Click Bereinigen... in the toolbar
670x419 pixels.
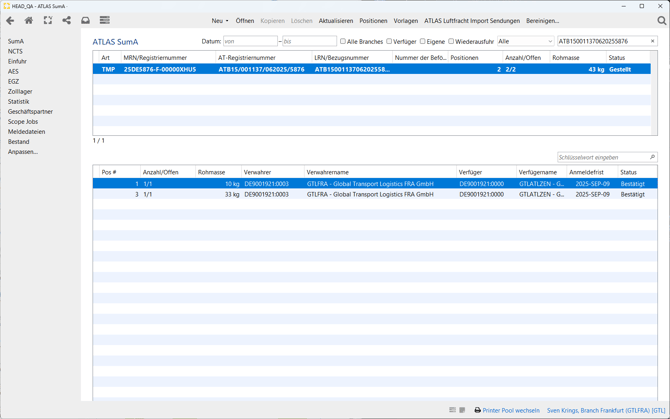[x=542, y=21]
